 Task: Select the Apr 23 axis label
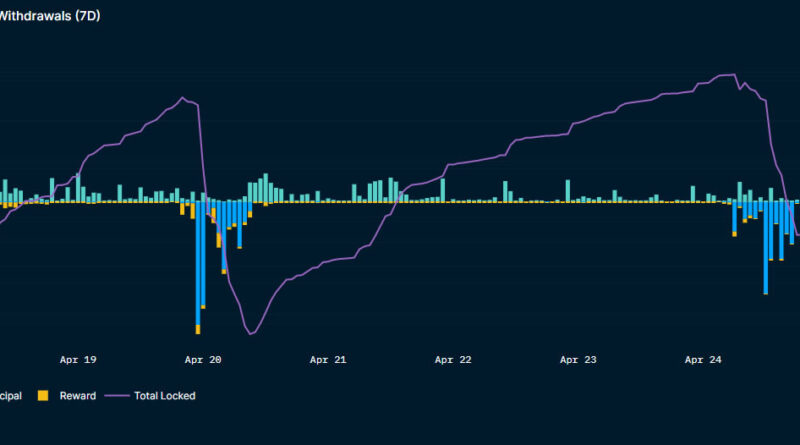(x=578, y=360)
